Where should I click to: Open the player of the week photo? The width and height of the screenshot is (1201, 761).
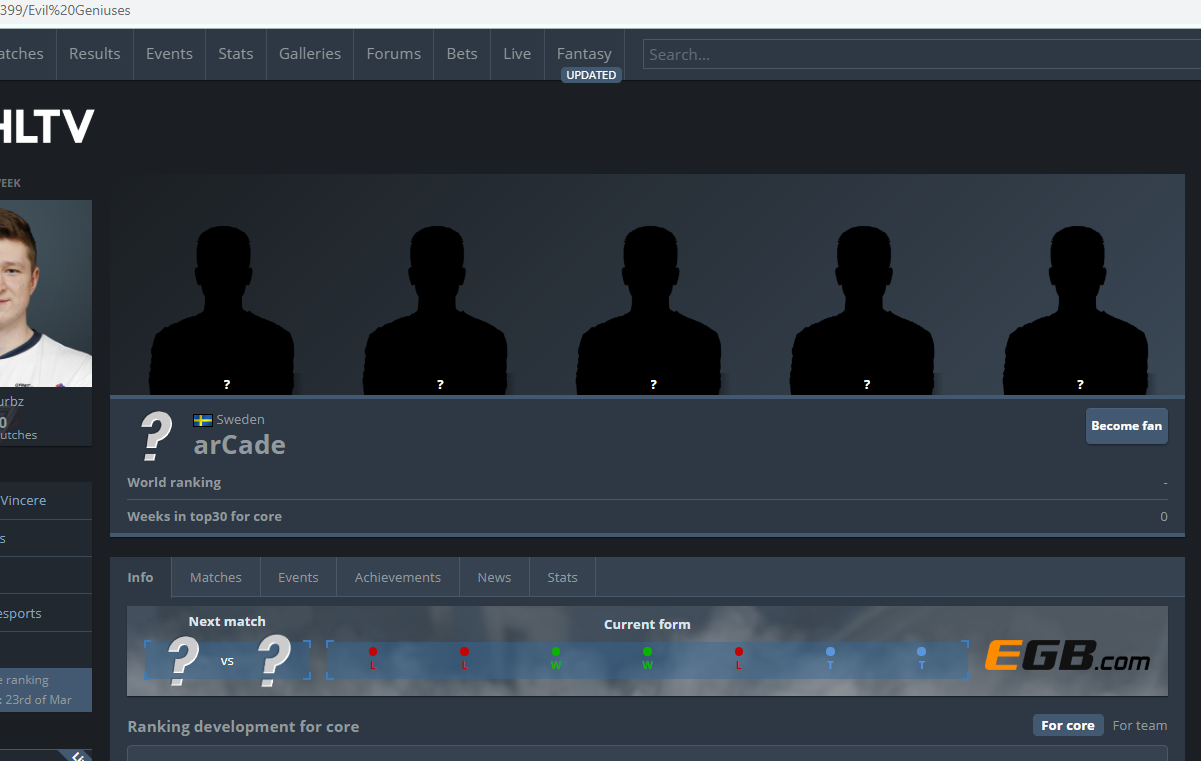pyautogui.click(x=46, y=293)
